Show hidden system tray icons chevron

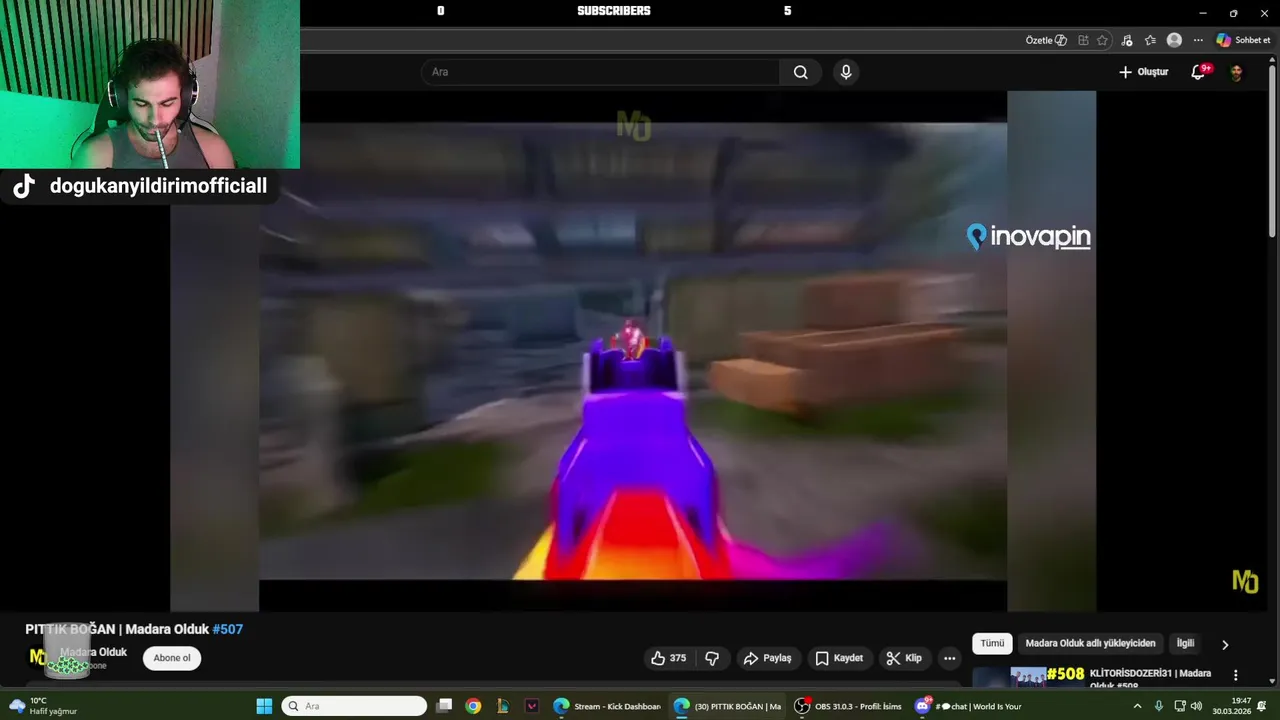coord(1137,706)
